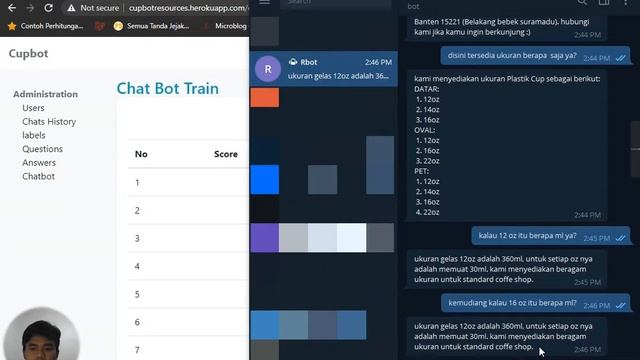Click the bot icon beside the Rbot name
Image resolution: width=640 pixels, height=360 pixels.
point(293,62)
